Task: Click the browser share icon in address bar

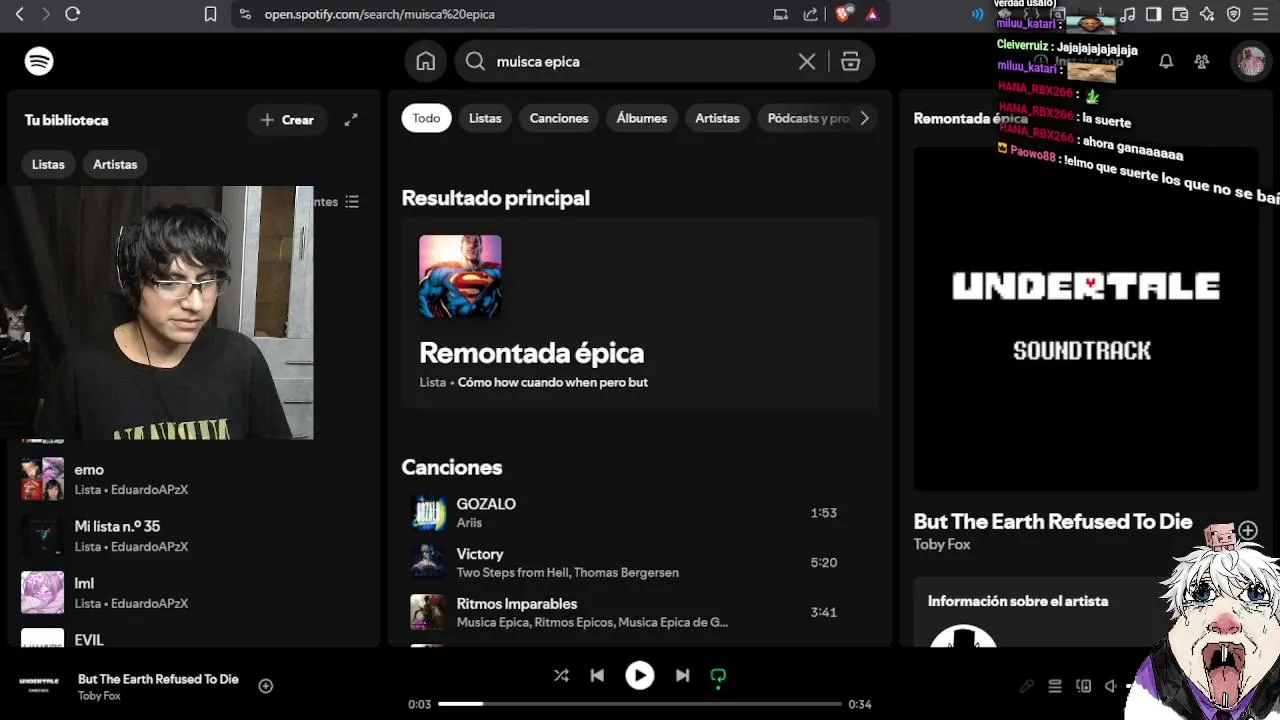Action: coord(811,14)
